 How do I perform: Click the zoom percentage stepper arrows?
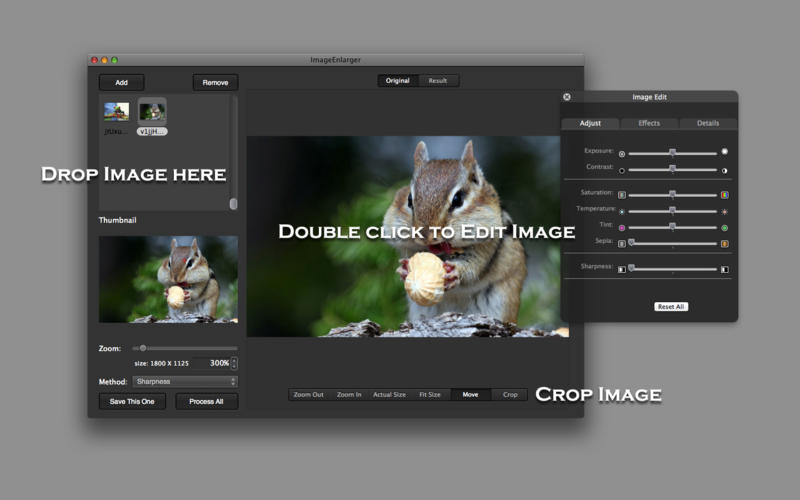[x=234, y=363]
